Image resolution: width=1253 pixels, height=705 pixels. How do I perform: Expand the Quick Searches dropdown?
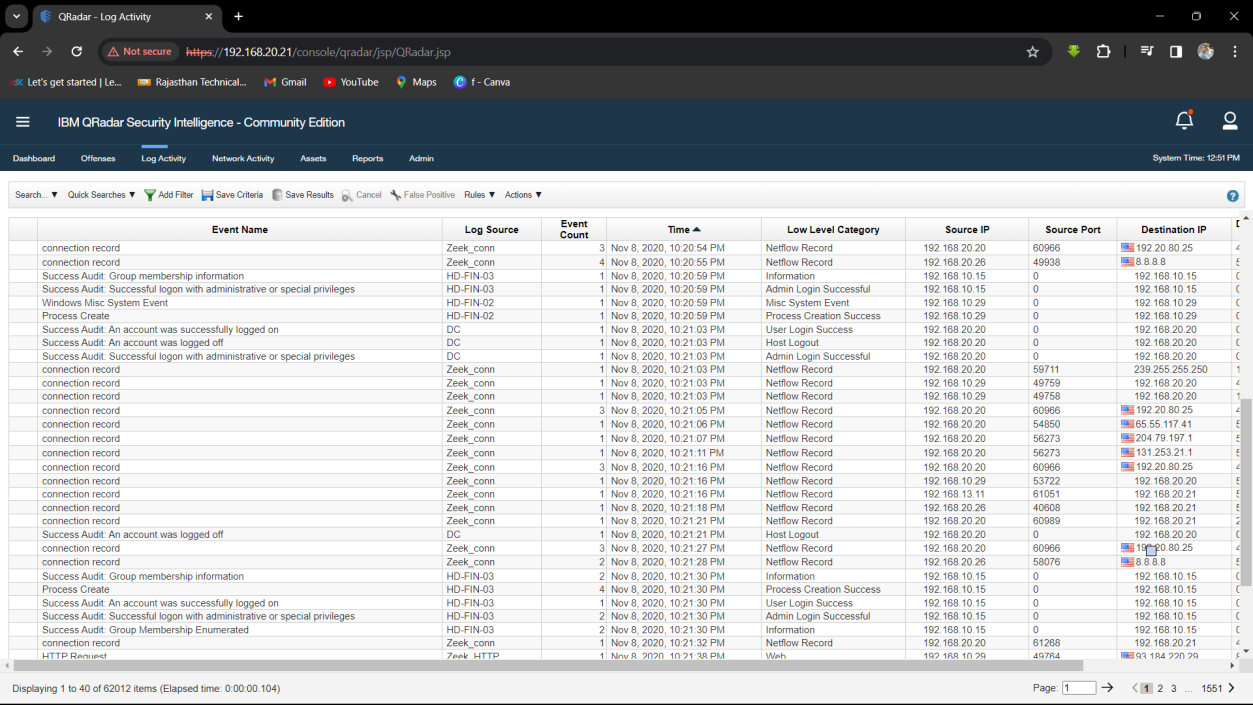point(101,195)
